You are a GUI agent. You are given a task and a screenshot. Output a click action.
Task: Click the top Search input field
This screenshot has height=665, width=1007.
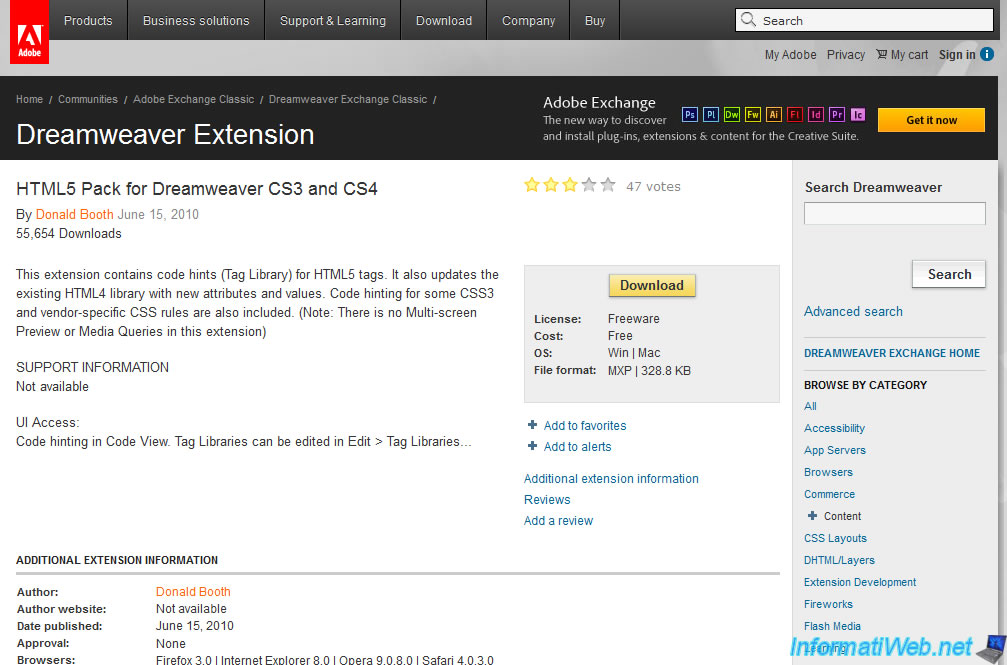[864, 20]
